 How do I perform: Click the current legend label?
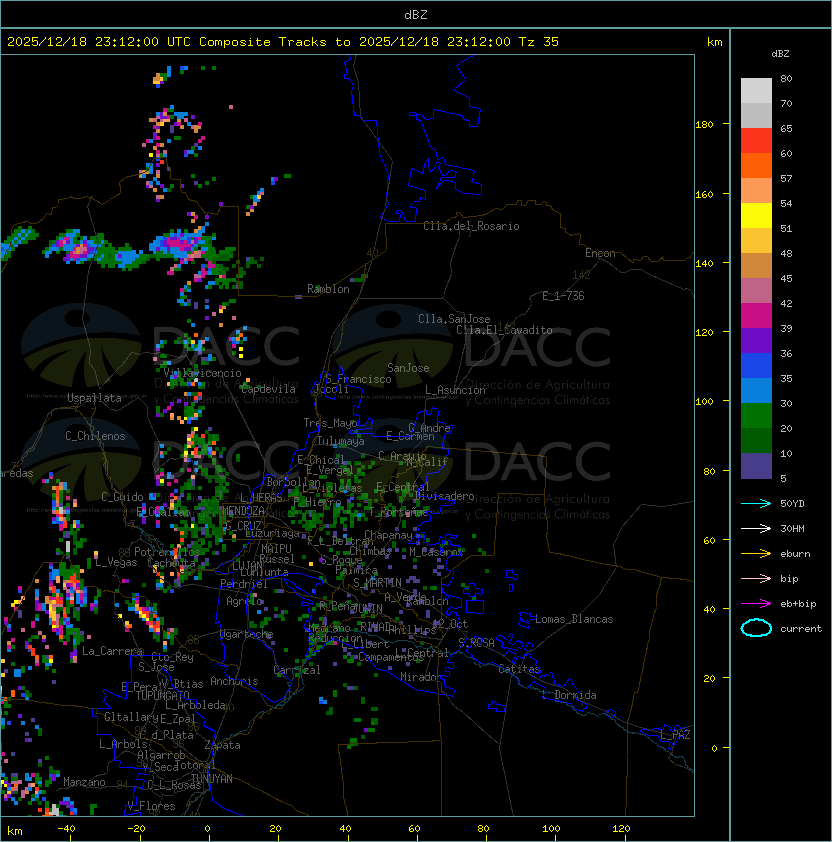pyautogui.click(x=801, y=629)
